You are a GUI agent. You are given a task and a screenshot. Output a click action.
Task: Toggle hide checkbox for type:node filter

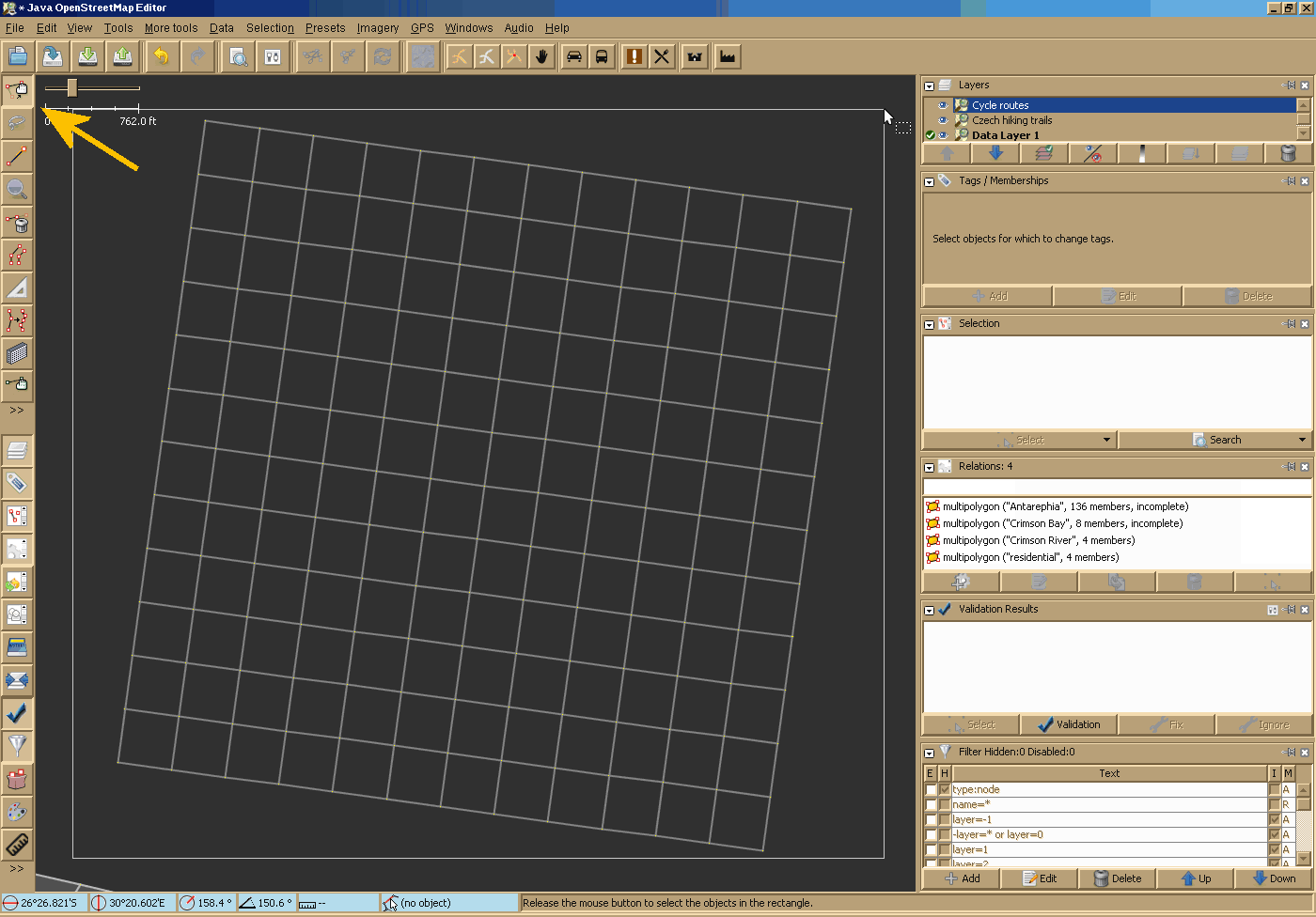[945, 790]
